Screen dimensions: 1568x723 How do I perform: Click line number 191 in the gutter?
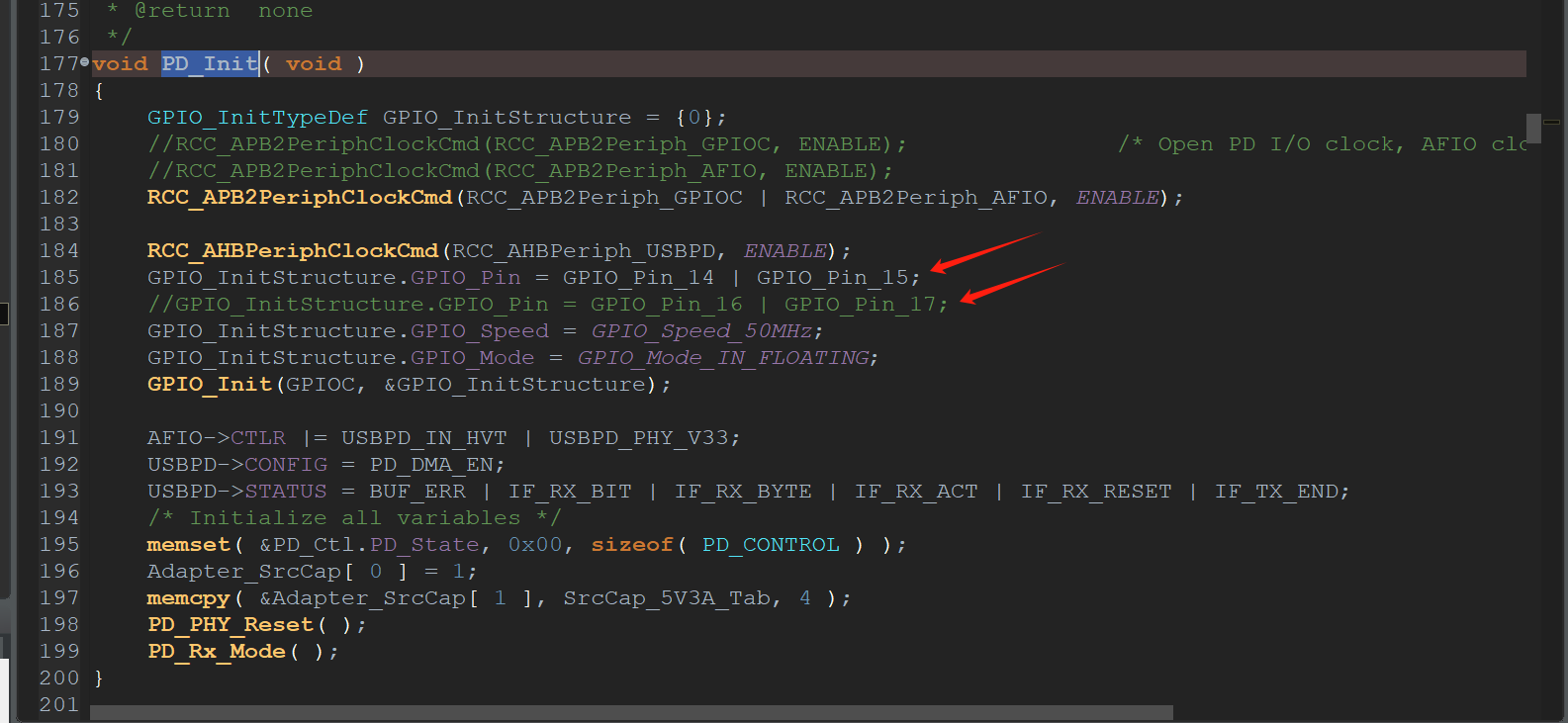59,438
